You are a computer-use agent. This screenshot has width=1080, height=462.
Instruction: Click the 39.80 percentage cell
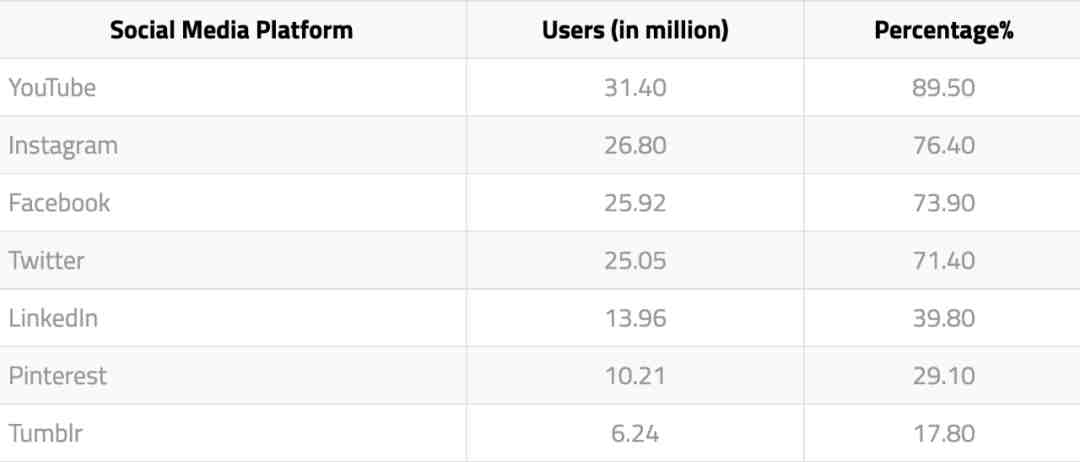(x=944, y=318)
